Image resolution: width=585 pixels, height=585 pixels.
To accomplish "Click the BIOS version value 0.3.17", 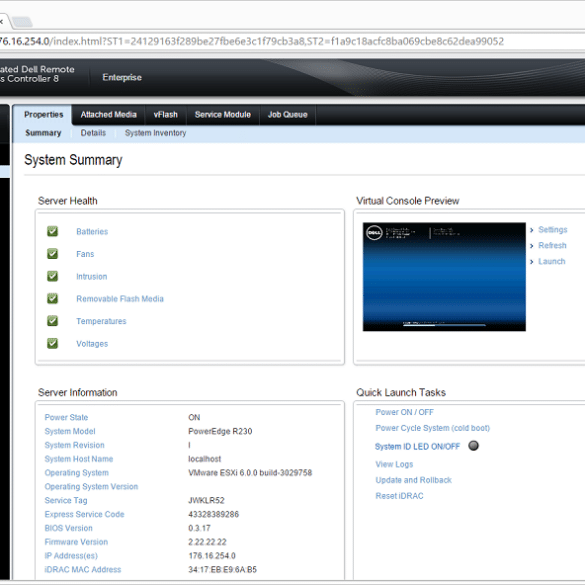I will (199, 528).
